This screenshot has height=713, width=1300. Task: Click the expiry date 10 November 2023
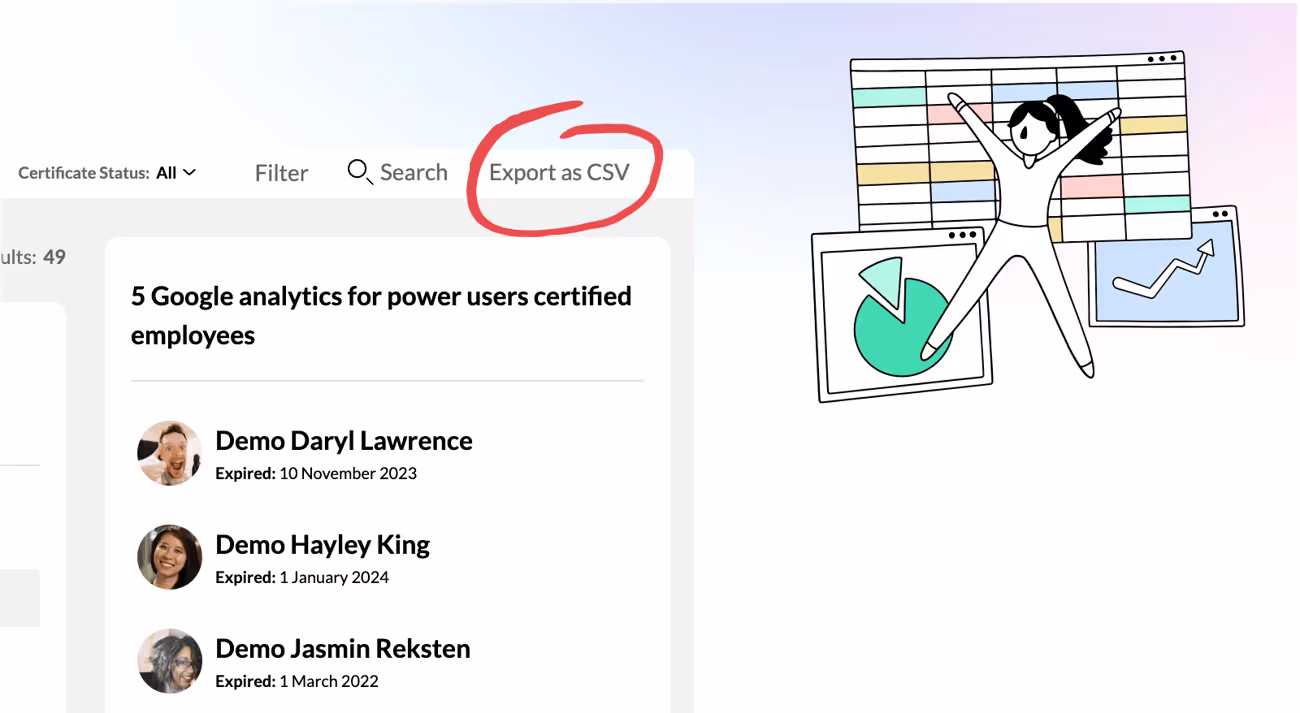point(348,473)
